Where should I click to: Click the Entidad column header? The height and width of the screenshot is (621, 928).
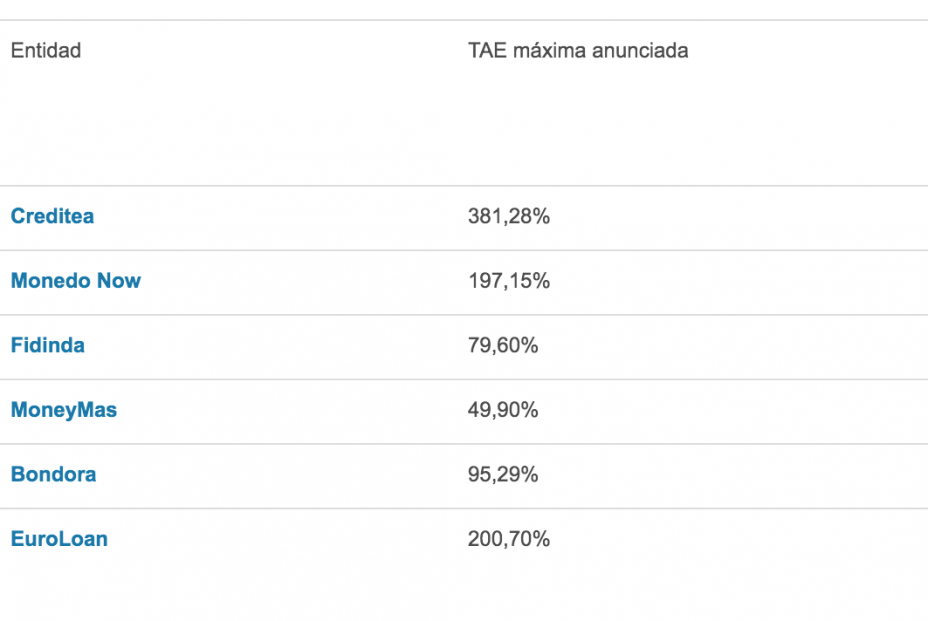(x=46, y=50)
